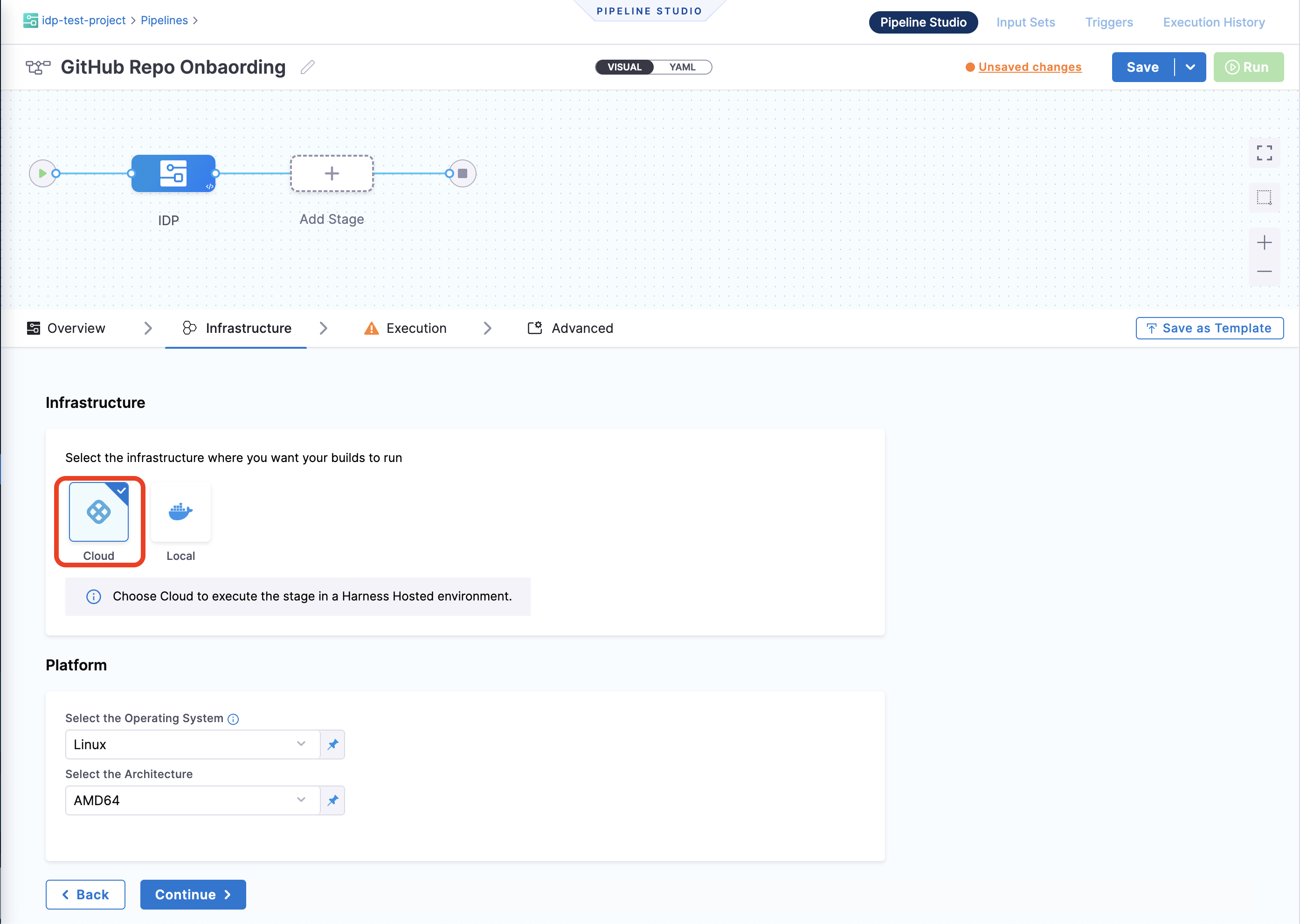Open the Architecture dropdown
This screenshot has width=1300, height=924.
[x=192, y=800]
